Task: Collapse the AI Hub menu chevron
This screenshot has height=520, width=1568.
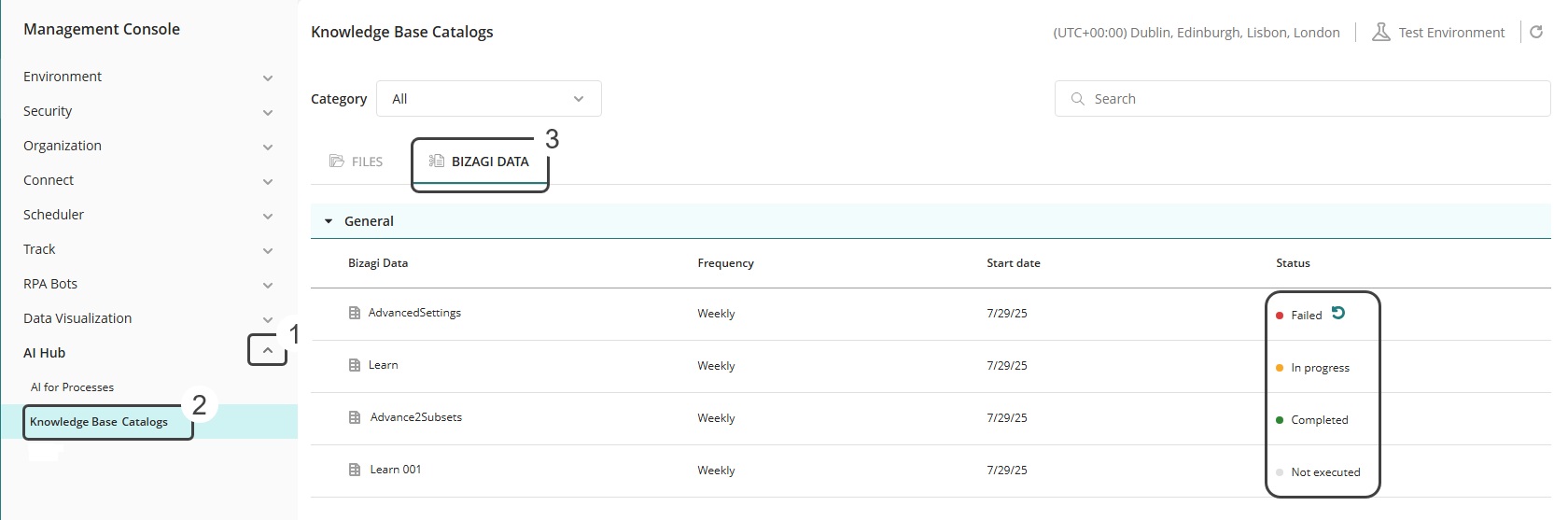Action: pyautogui.click(x=268, y=351)
